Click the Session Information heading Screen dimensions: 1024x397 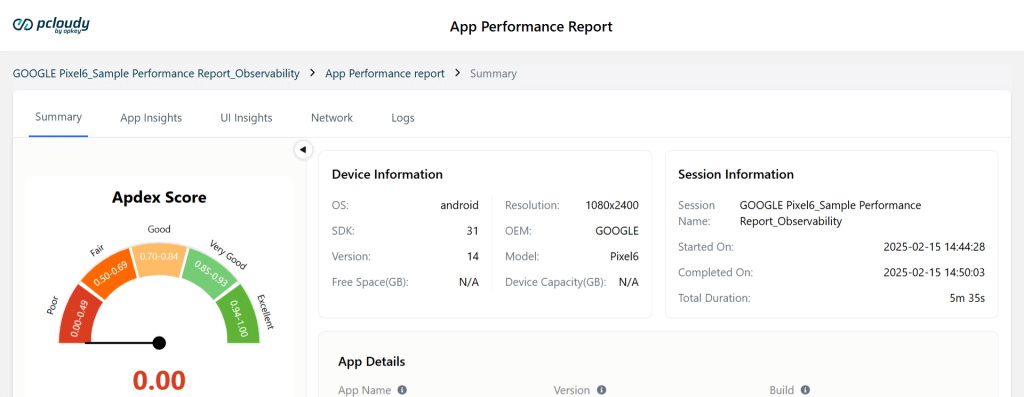(736, 174)
